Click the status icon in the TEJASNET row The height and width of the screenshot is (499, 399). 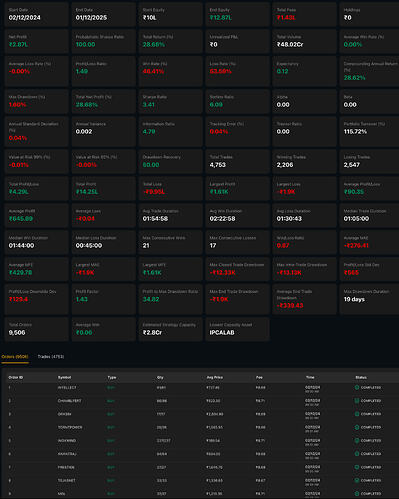357,480
